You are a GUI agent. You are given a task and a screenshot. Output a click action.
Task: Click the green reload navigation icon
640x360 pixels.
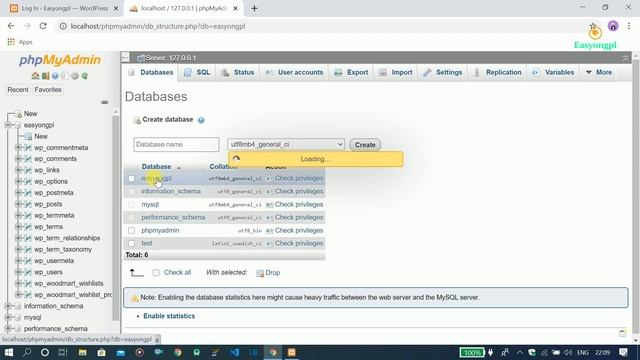(x=85, y=76)
